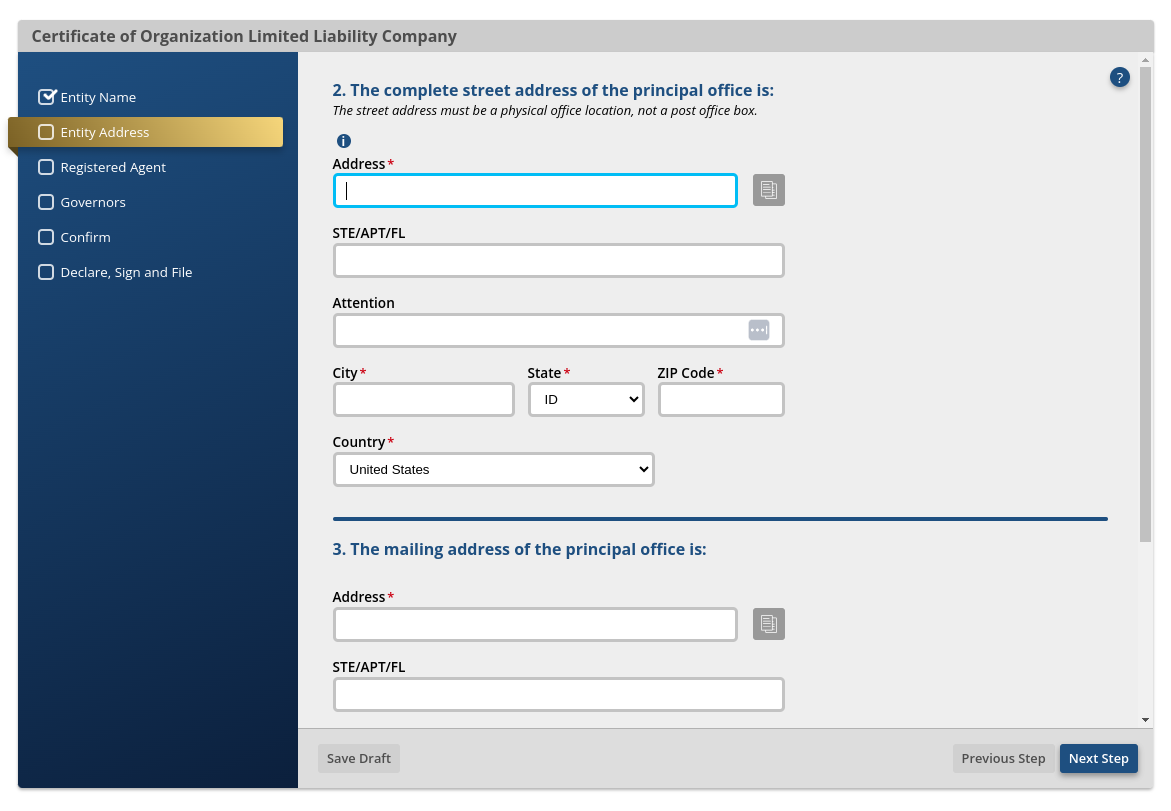Screen dimensions: 1171x811
Task: Click copy icon beside street Address field
Action: tap(768, 190)
